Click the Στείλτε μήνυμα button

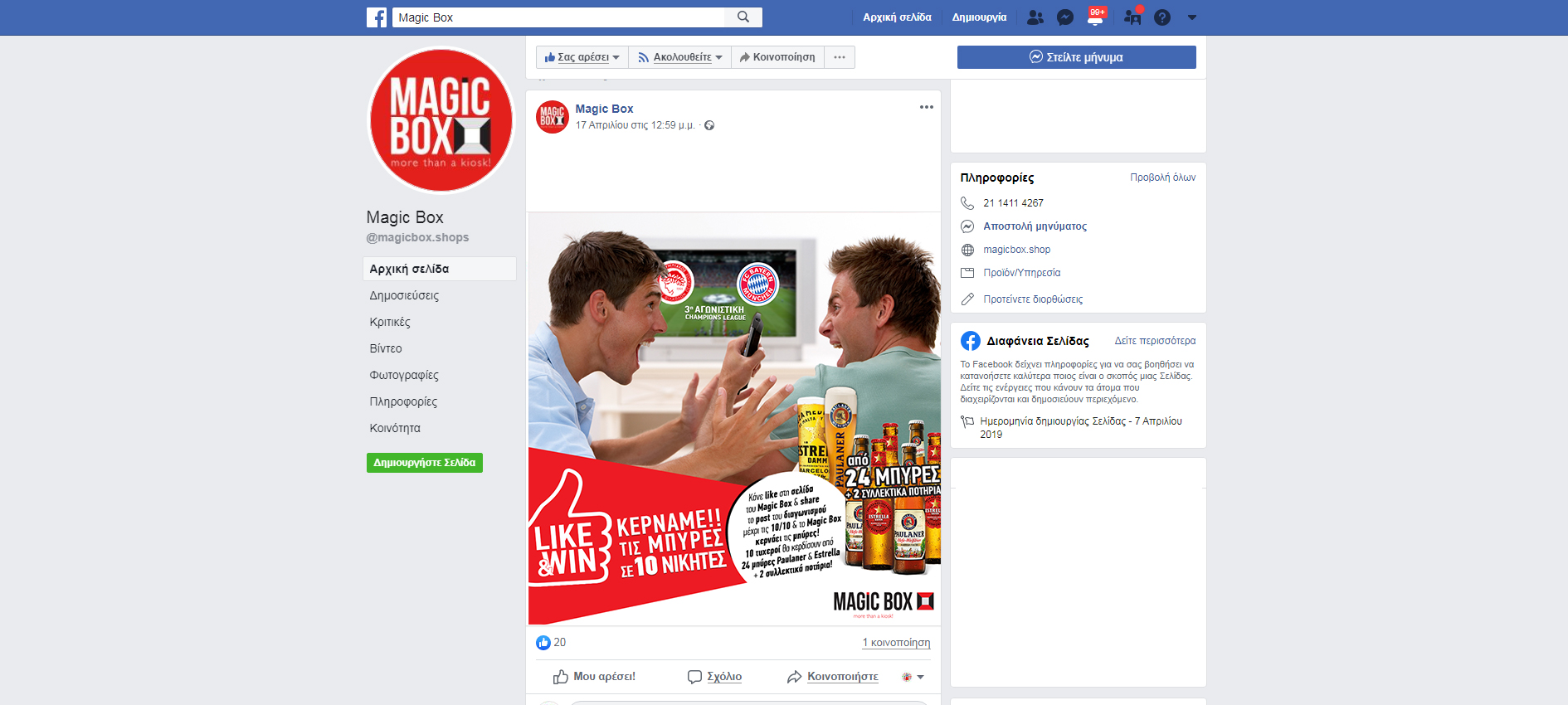1076,57
